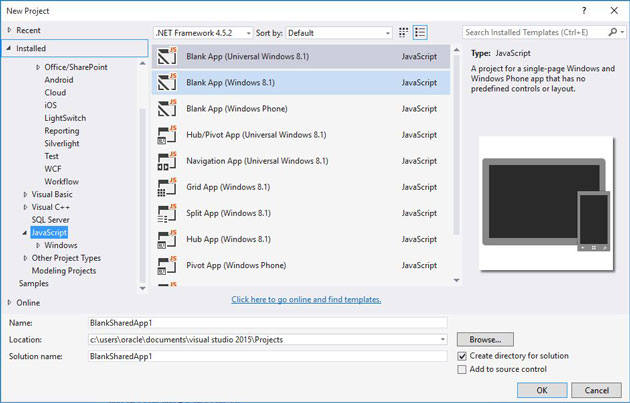The image size is (630, 403).
Task: Click the Browse... button
Action: pyautogui.click(x=485, y=340)
